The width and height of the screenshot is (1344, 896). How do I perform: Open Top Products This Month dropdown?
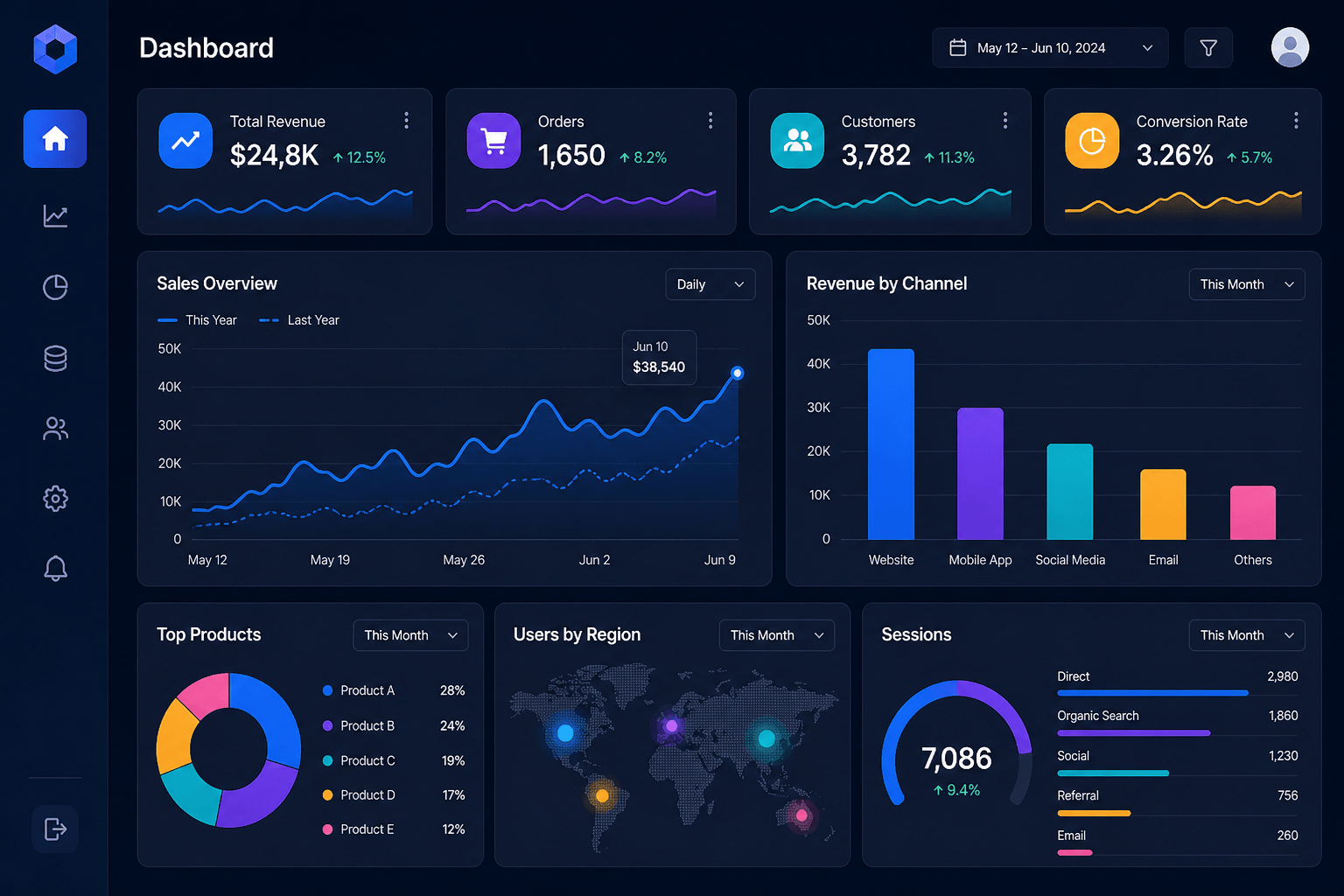point(410,635)
